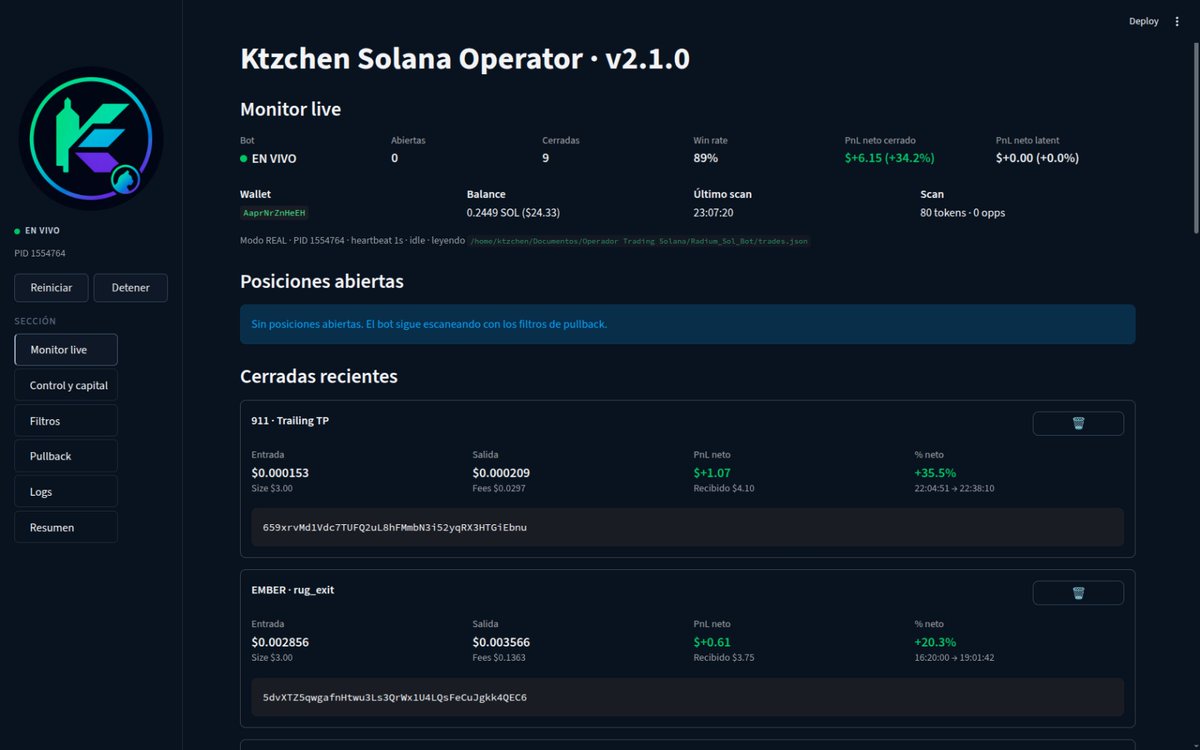The image size is (1200, 750).
Task: Click the Deploy button
Action: coord(1144,21)
